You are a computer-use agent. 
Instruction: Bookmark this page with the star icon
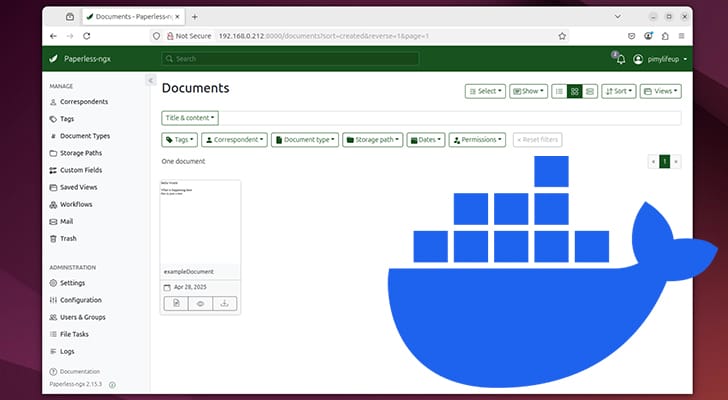click(562, 36)
